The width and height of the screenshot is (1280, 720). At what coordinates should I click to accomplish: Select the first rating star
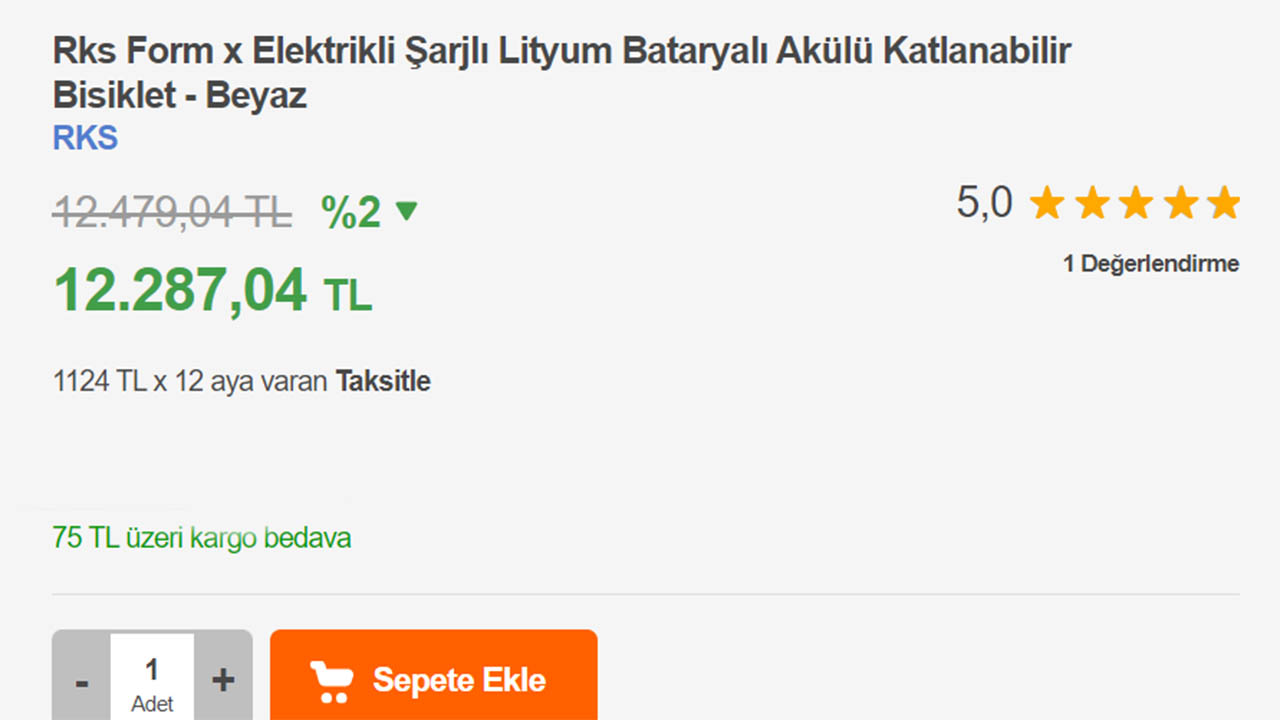[x=1048, y=202]
